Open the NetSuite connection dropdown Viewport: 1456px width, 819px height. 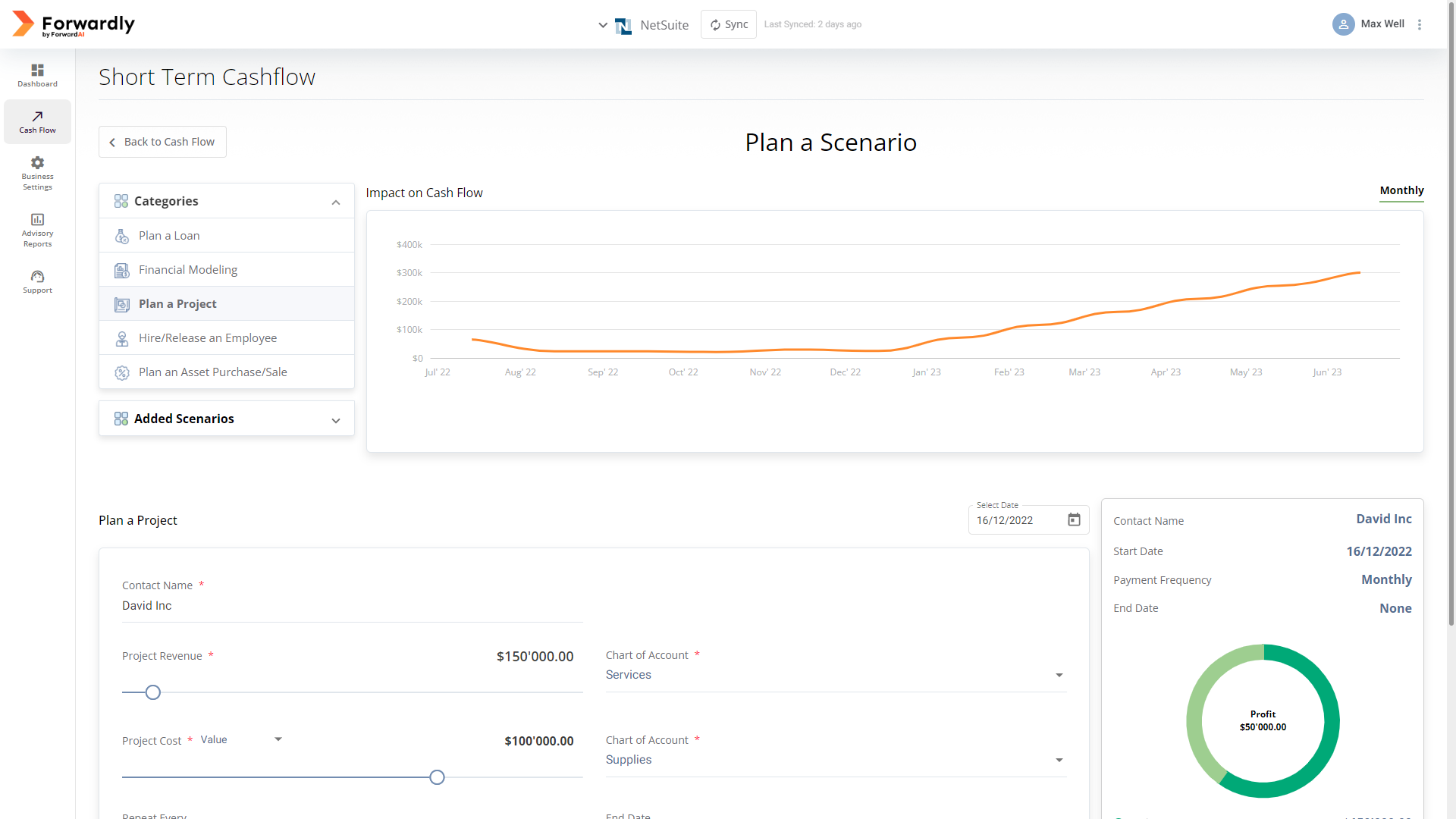pos(603,25)
